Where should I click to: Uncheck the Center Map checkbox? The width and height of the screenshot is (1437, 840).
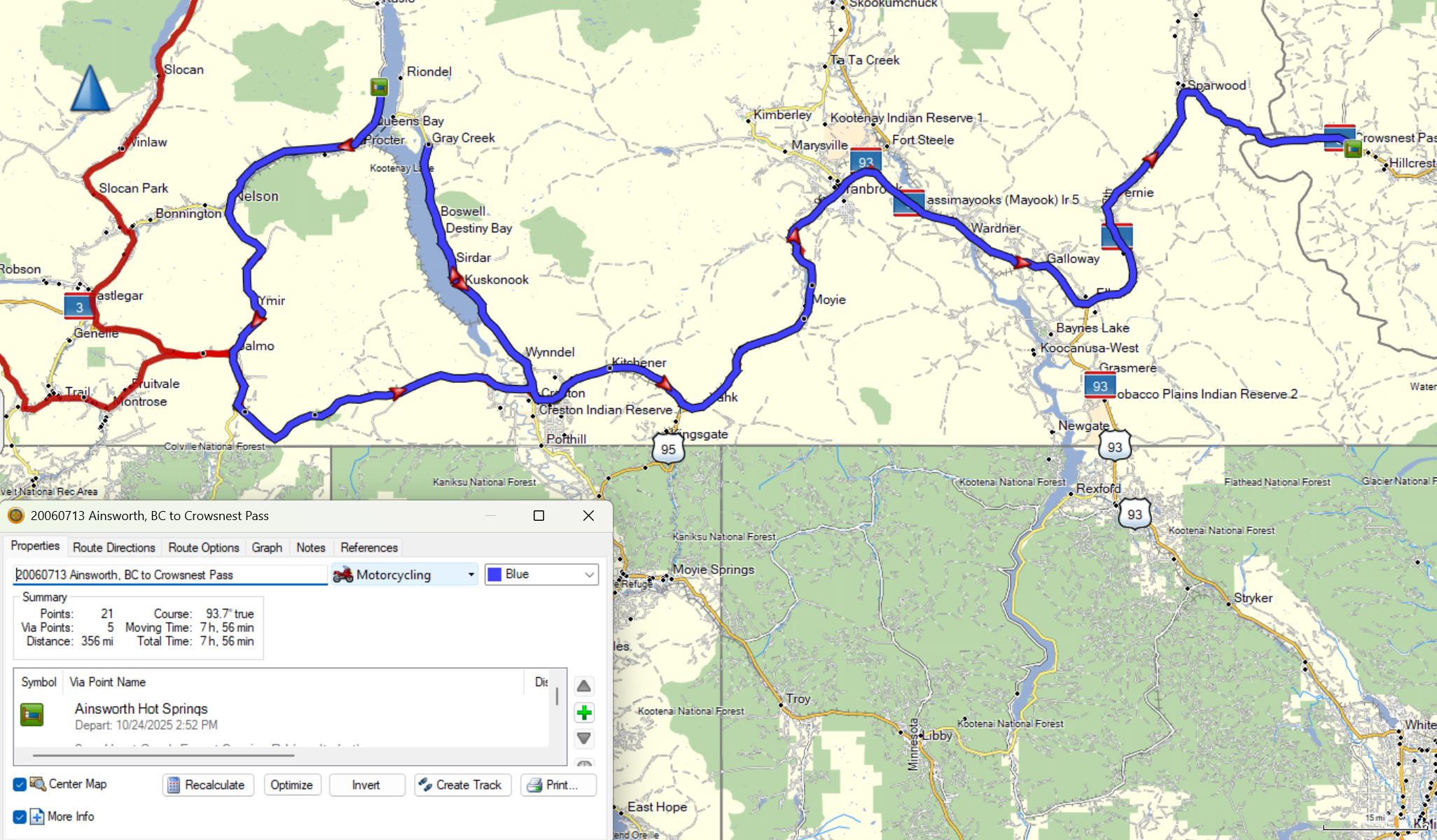point(20,784)
